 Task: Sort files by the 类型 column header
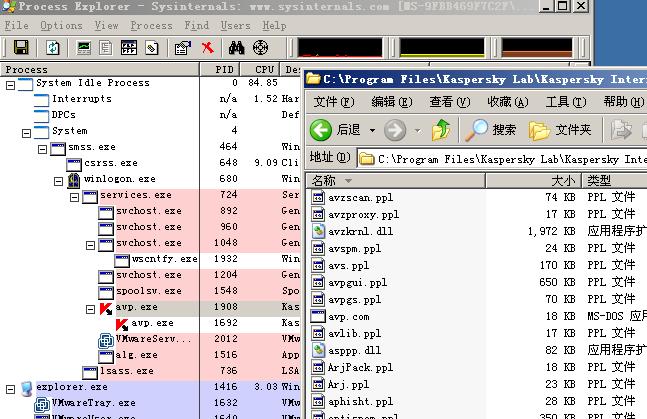point(614,181)
